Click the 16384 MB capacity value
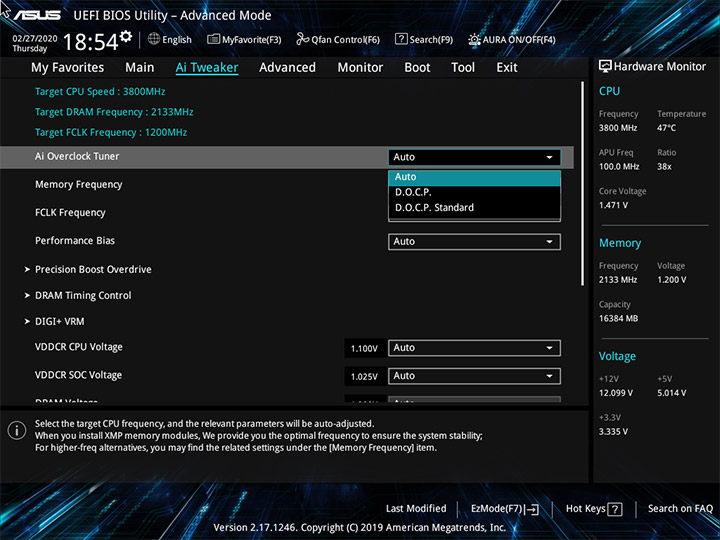 point(619,319)
